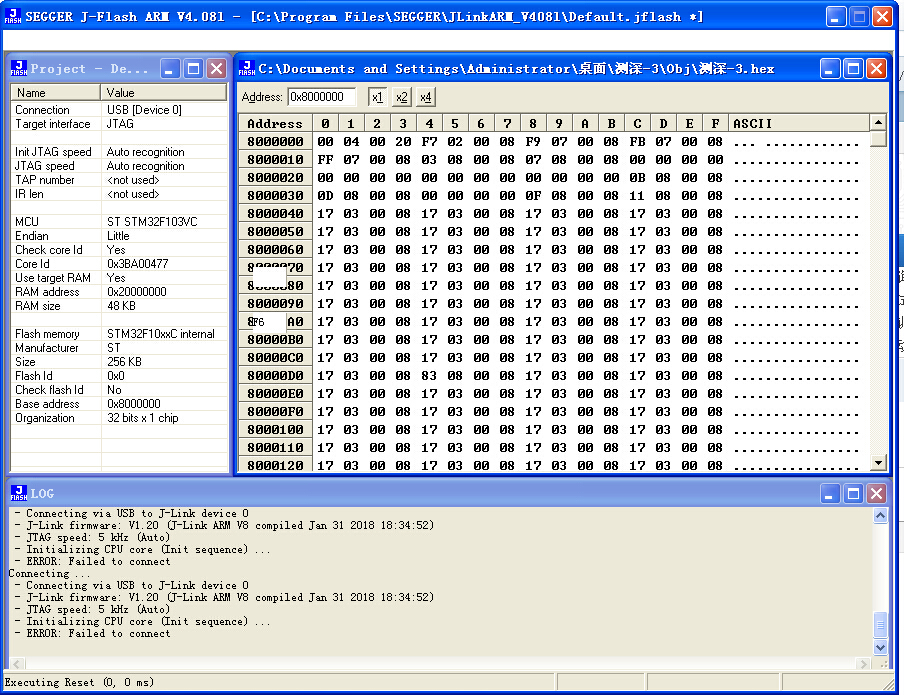Click hex view scrollbar down arrow
Viewport: 904px width, 695px height.
pyautogui.click(x=878, y=462)
